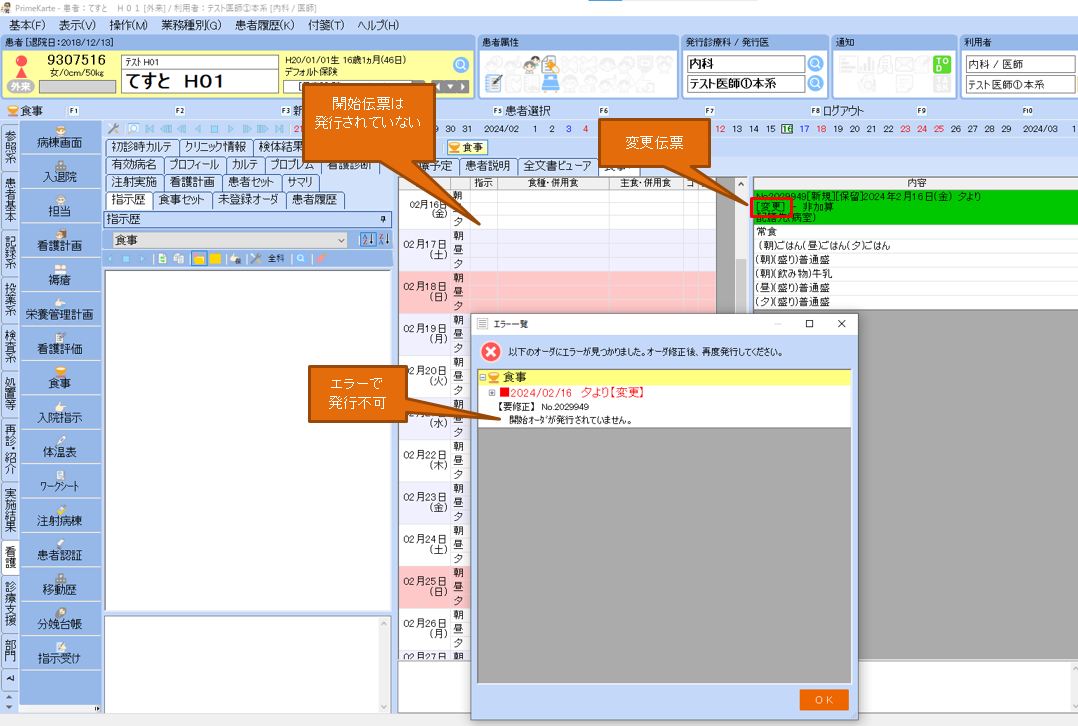1078x726 pixels.
Task: Click the 内科 department input field
Action: tap(746, 64)
